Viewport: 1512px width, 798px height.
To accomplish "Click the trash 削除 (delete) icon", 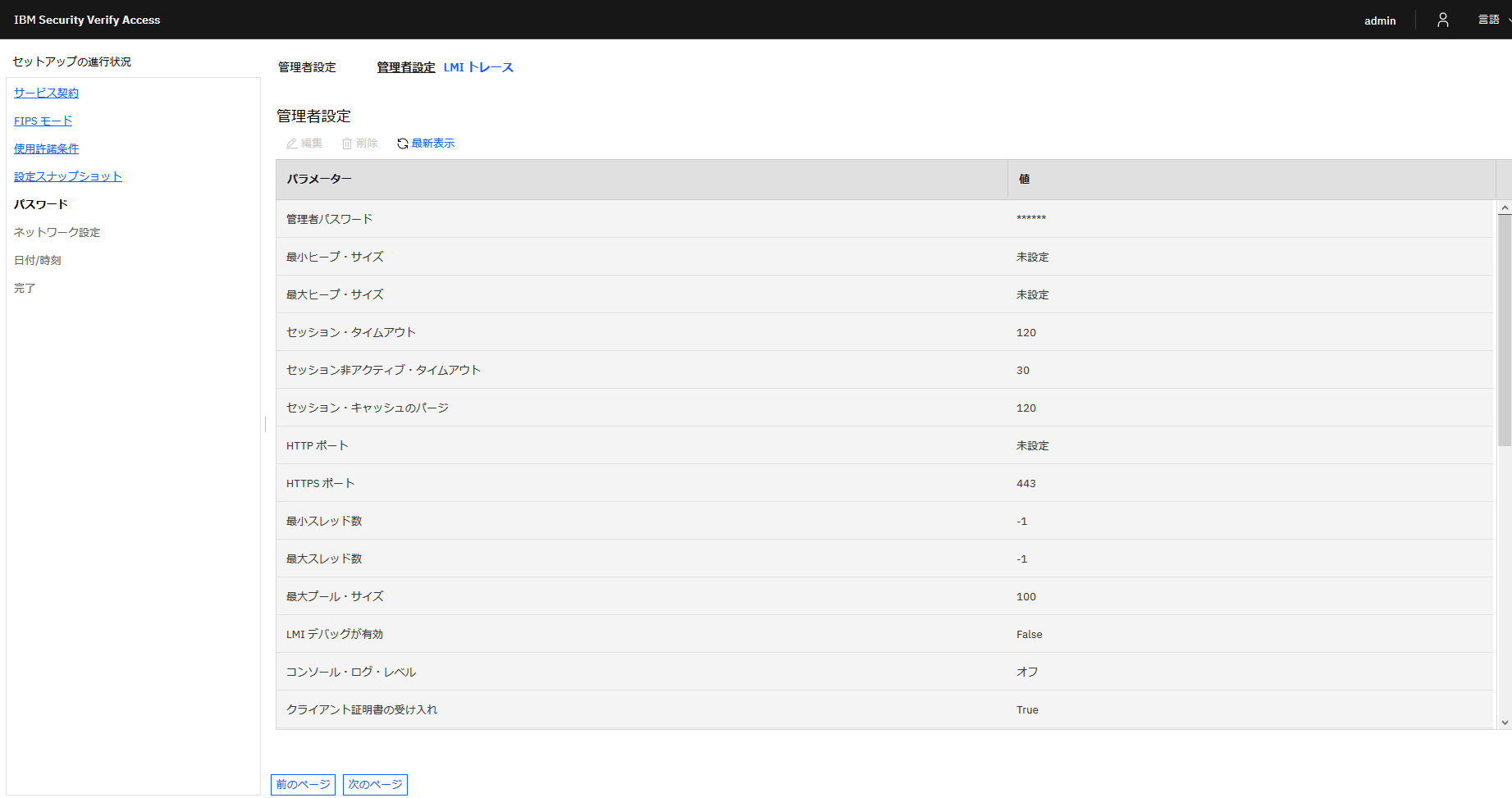I will pyautogui.click(x=348, y=143).
